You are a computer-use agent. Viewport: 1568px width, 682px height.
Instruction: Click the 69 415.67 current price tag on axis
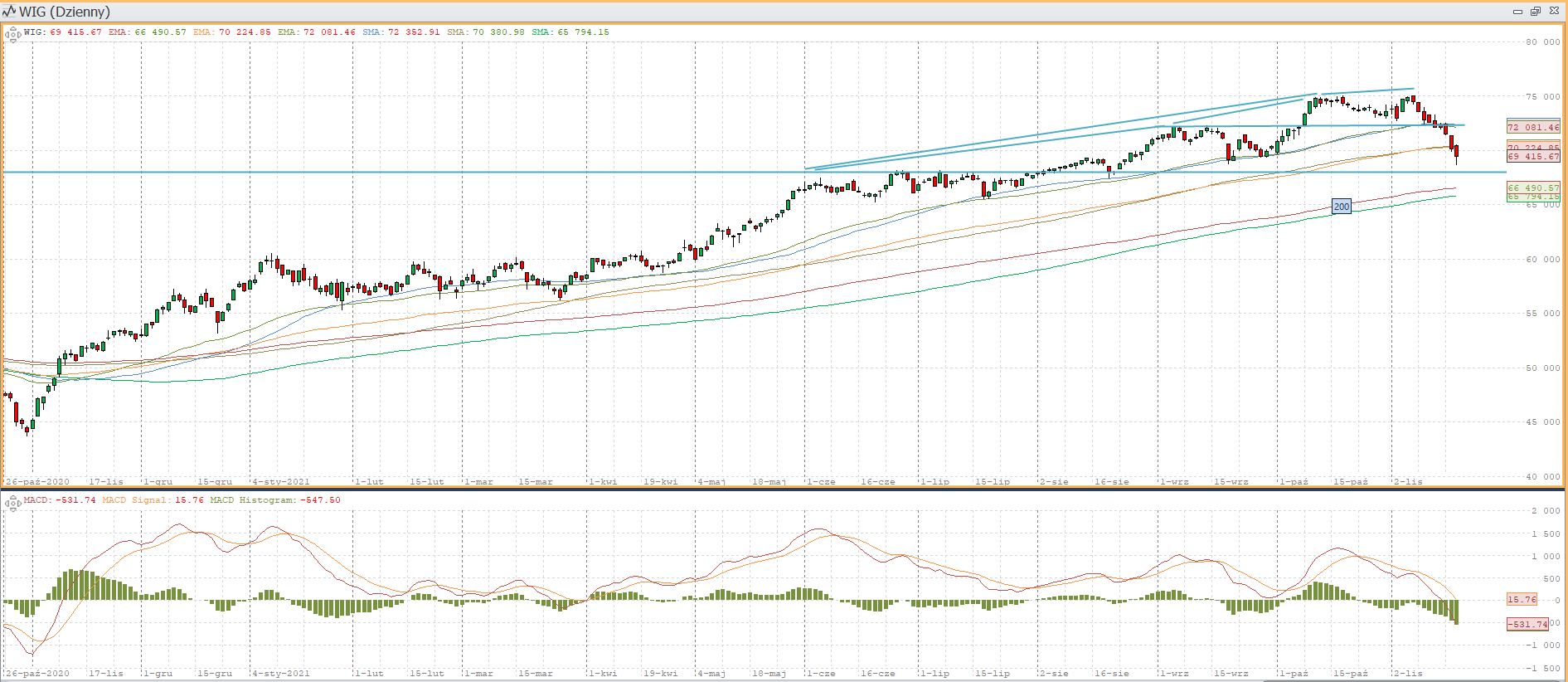(x=1533, y=157)
